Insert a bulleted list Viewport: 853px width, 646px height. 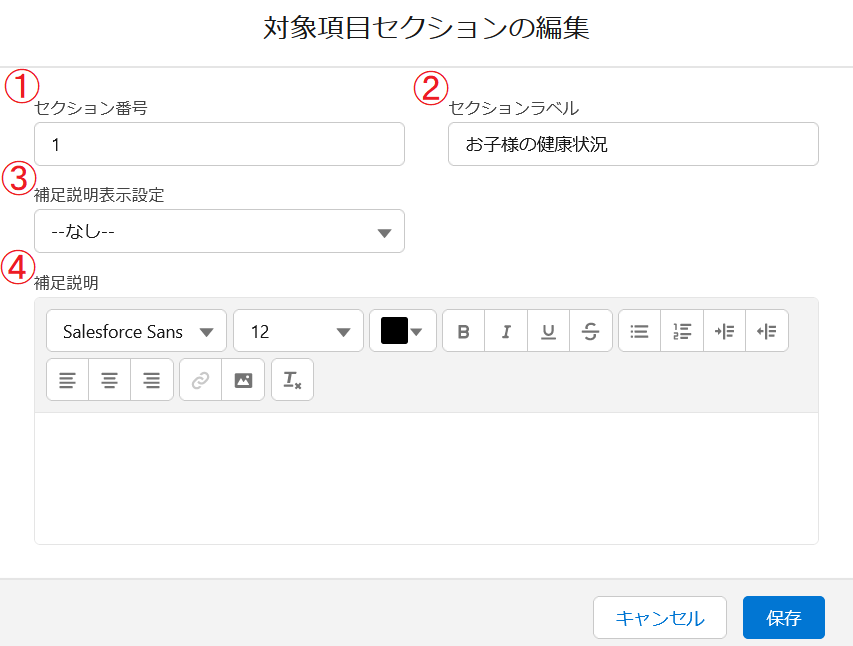(x=639, y=331)
